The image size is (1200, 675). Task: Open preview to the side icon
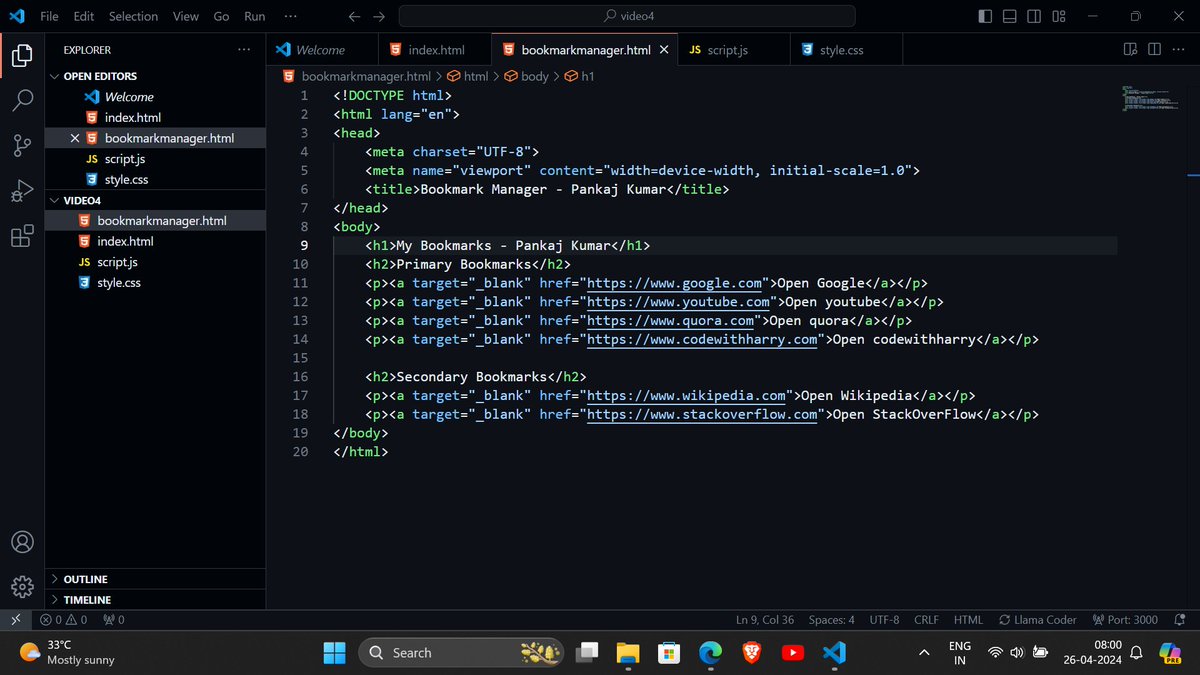click(1131, 49)
